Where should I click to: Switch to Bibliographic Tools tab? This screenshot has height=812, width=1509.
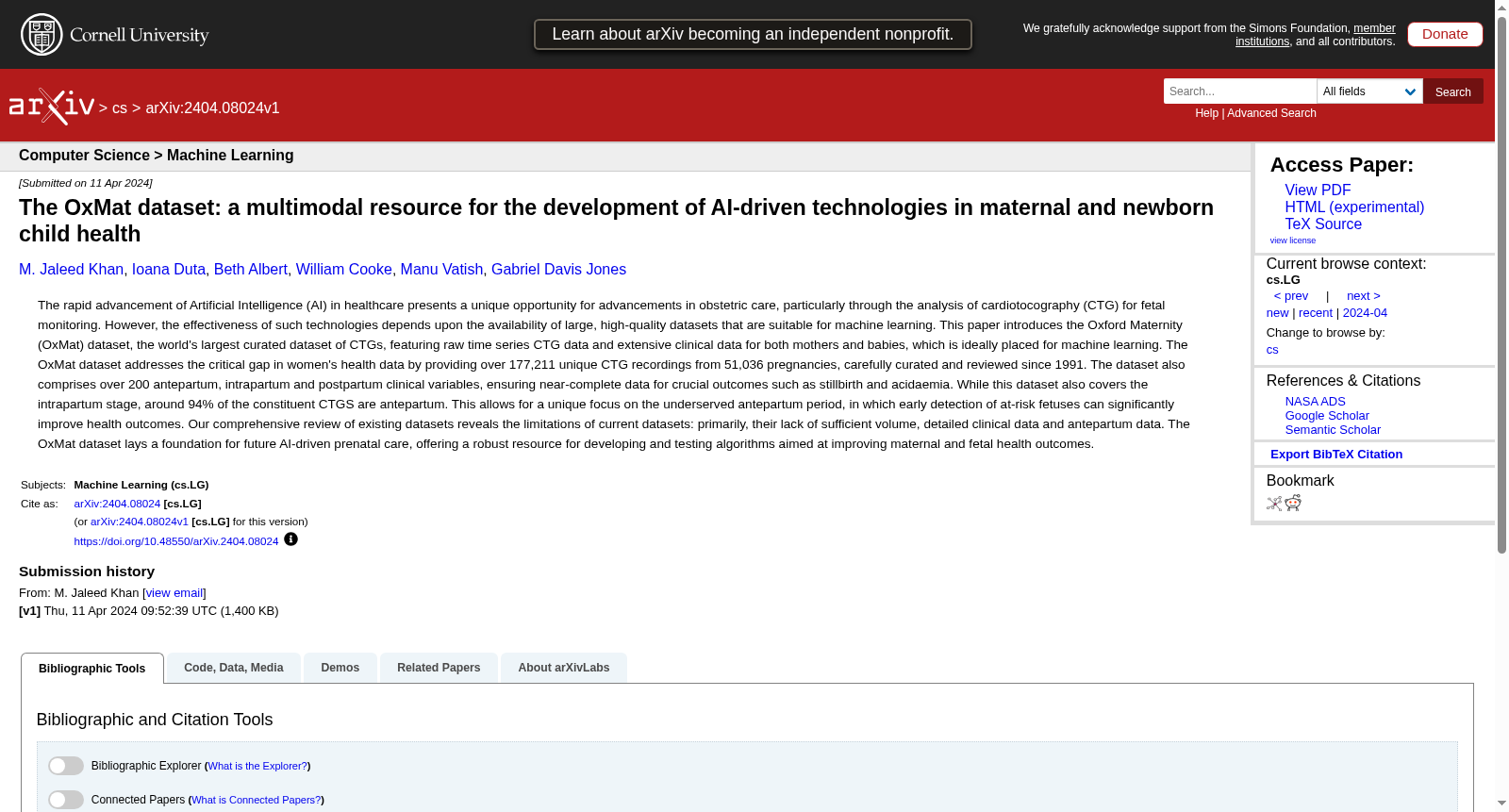pyautogui.click(x=92, y=669)
